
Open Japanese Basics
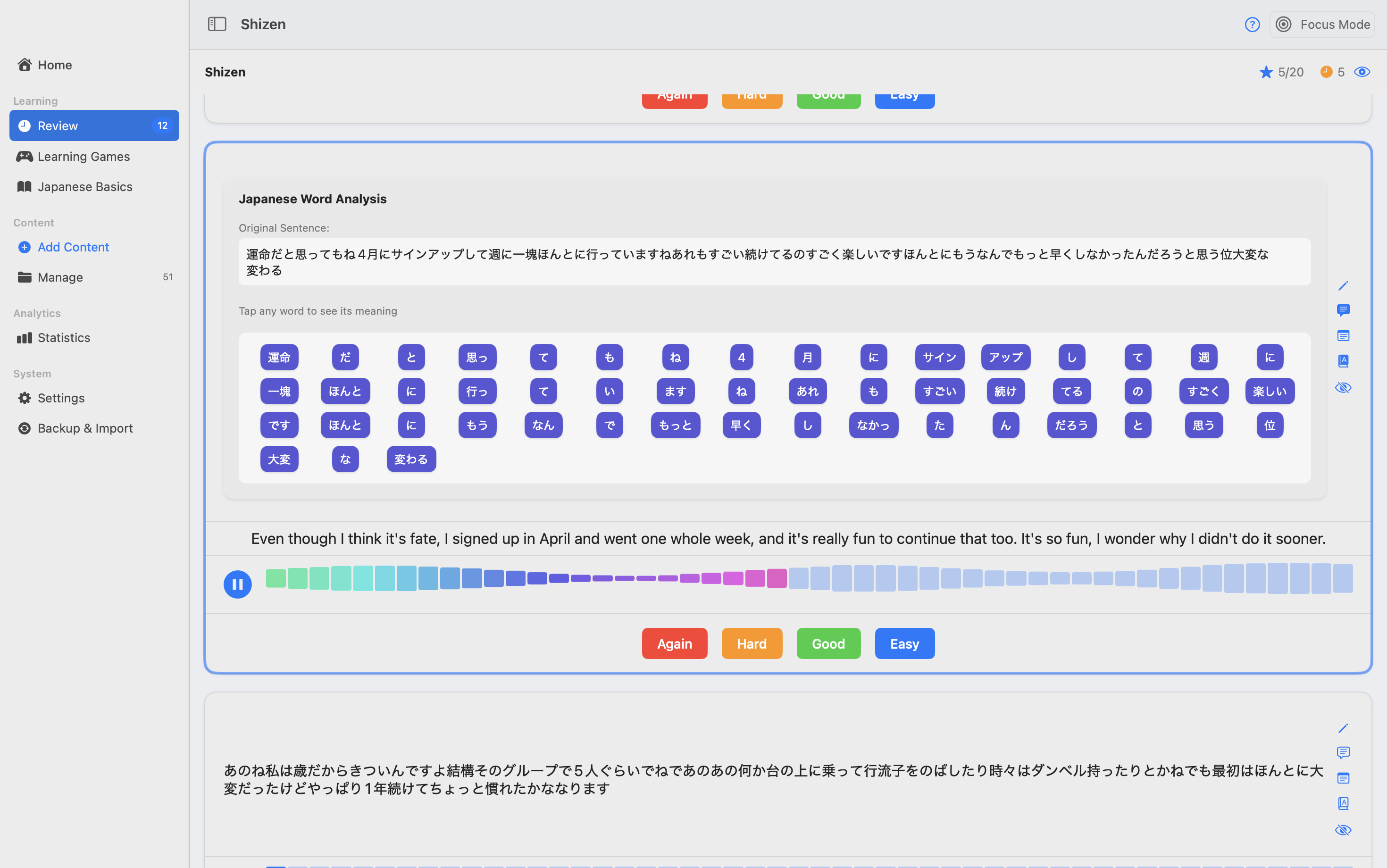(x=94, y=187)
